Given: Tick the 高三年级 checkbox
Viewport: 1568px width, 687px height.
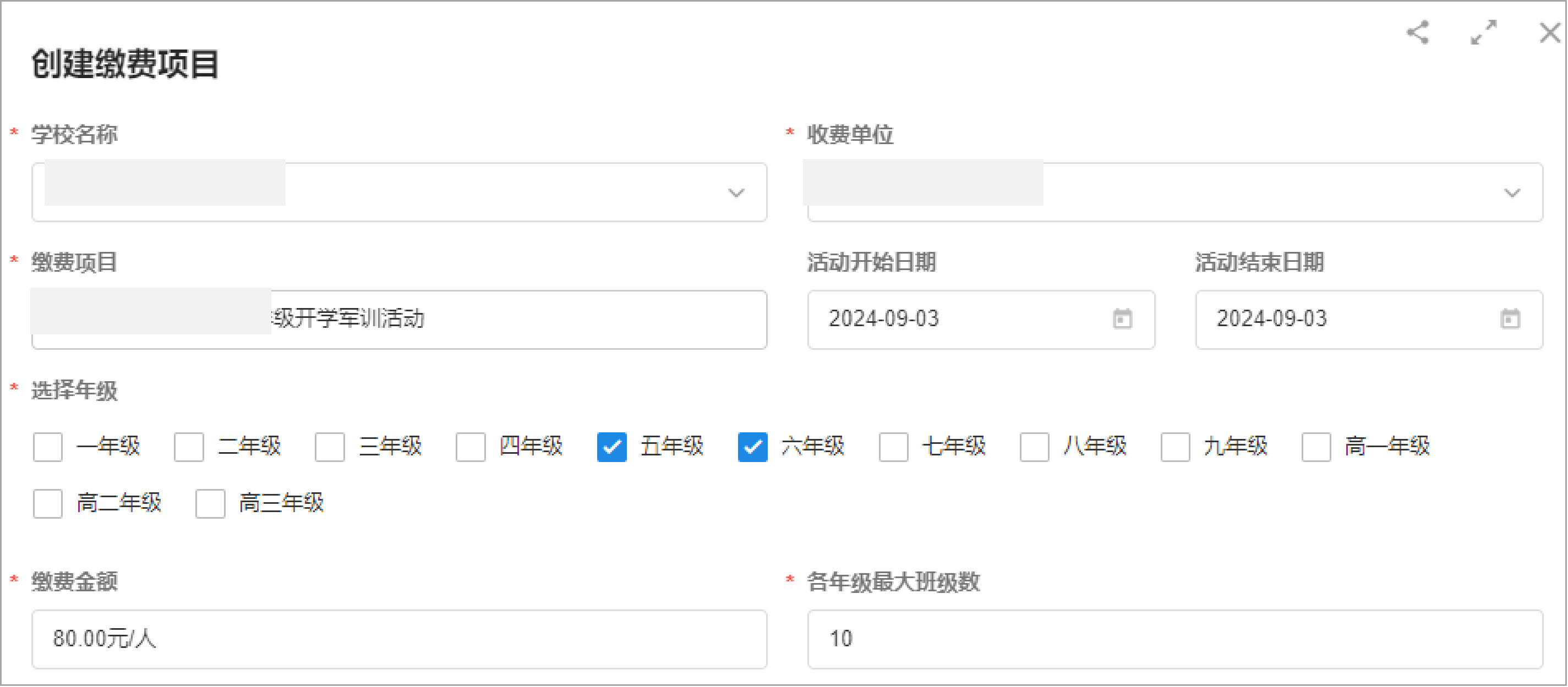Looking at the screenshot, I should coord(210,504).
